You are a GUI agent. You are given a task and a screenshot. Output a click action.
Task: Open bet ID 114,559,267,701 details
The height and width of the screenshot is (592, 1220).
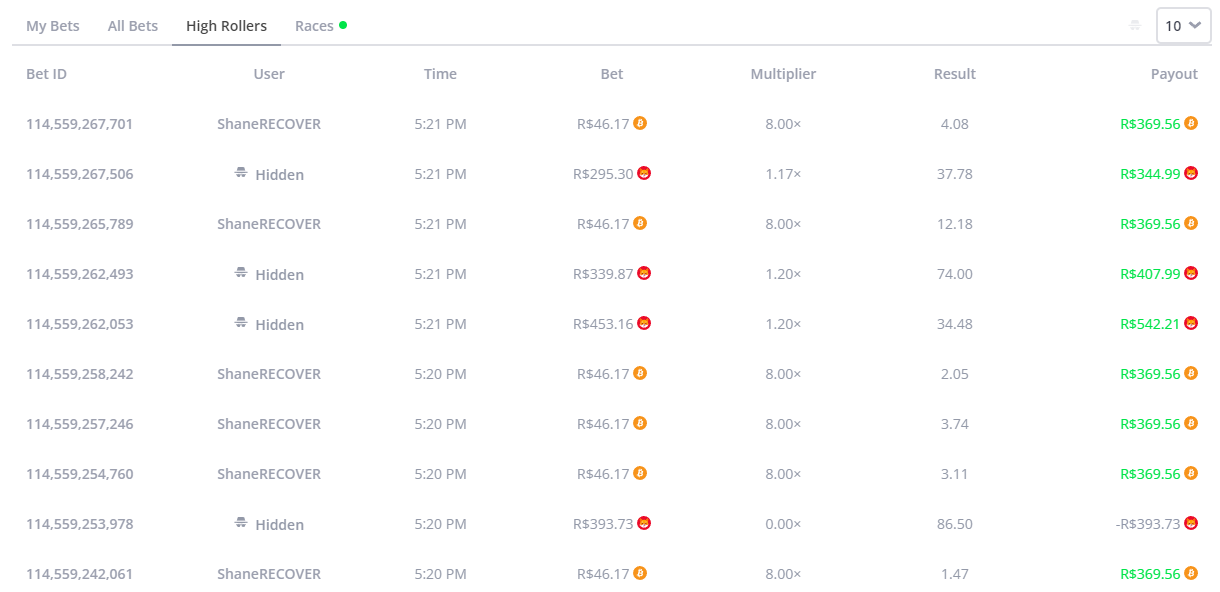pyautogui.click(x=79, y=124)
